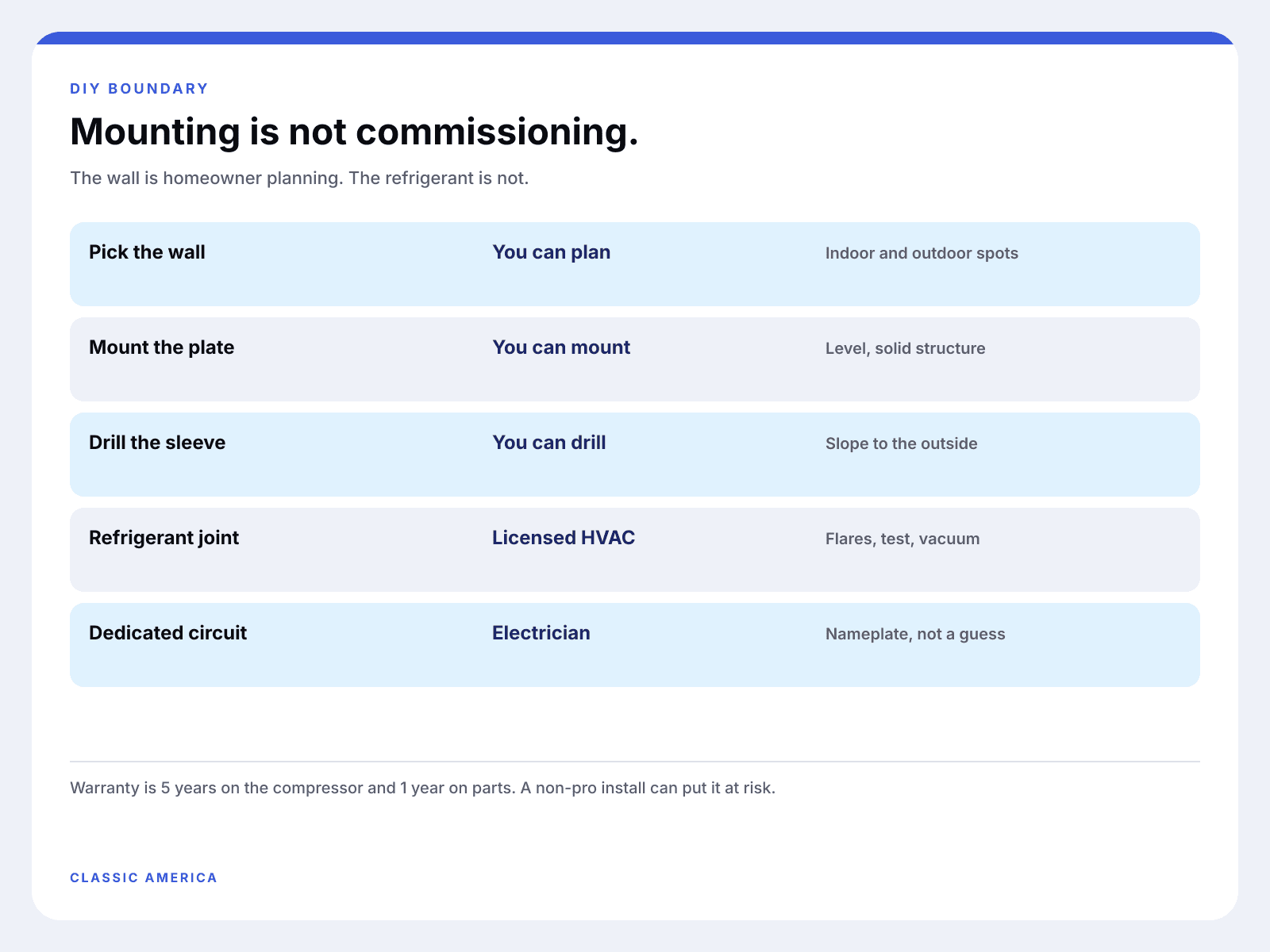
Task: Select "Nameplate, not a guess" note
Action: tap(915, 634)
